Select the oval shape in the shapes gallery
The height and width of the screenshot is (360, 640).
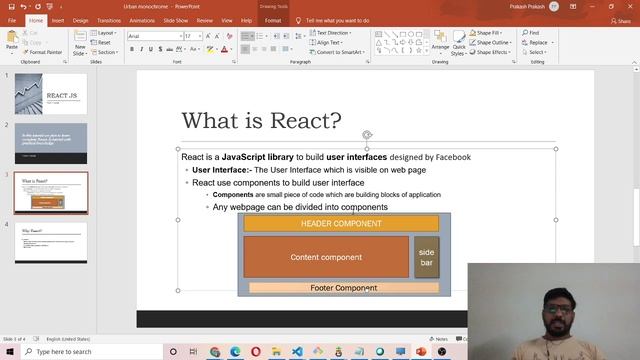[x=411, y=34]
